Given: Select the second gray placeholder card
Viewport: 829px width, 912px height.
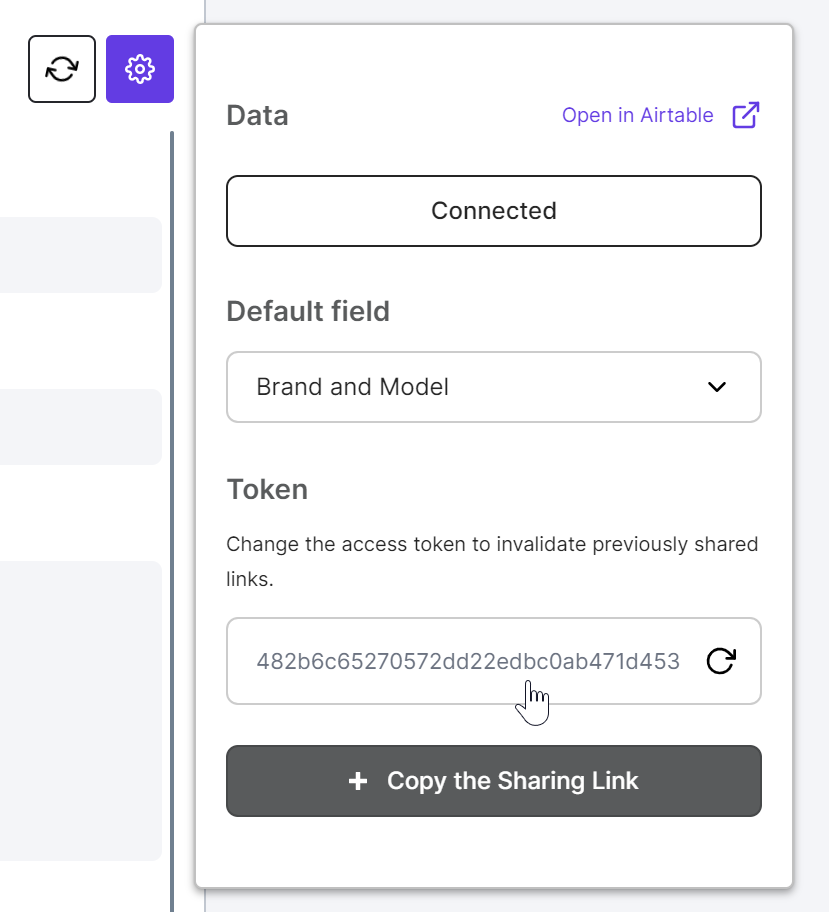Looking at the screenshot, I should (81, 427).
